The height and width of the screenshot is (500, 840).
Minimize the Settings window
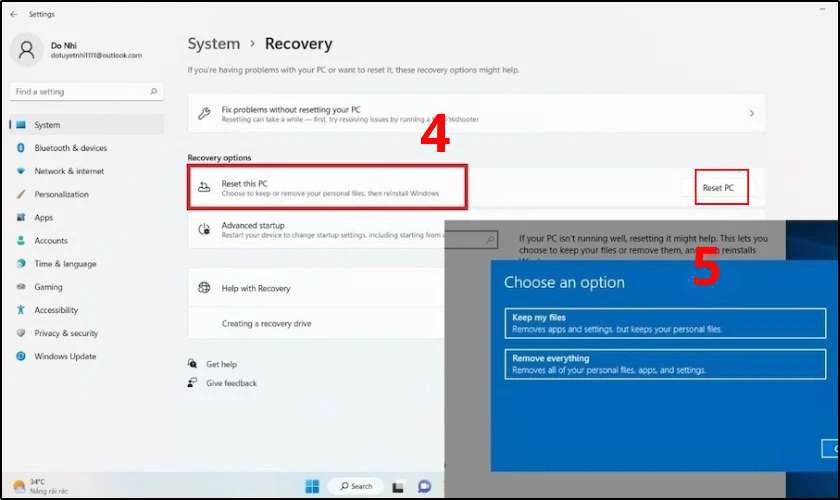[x=822, y=9]
